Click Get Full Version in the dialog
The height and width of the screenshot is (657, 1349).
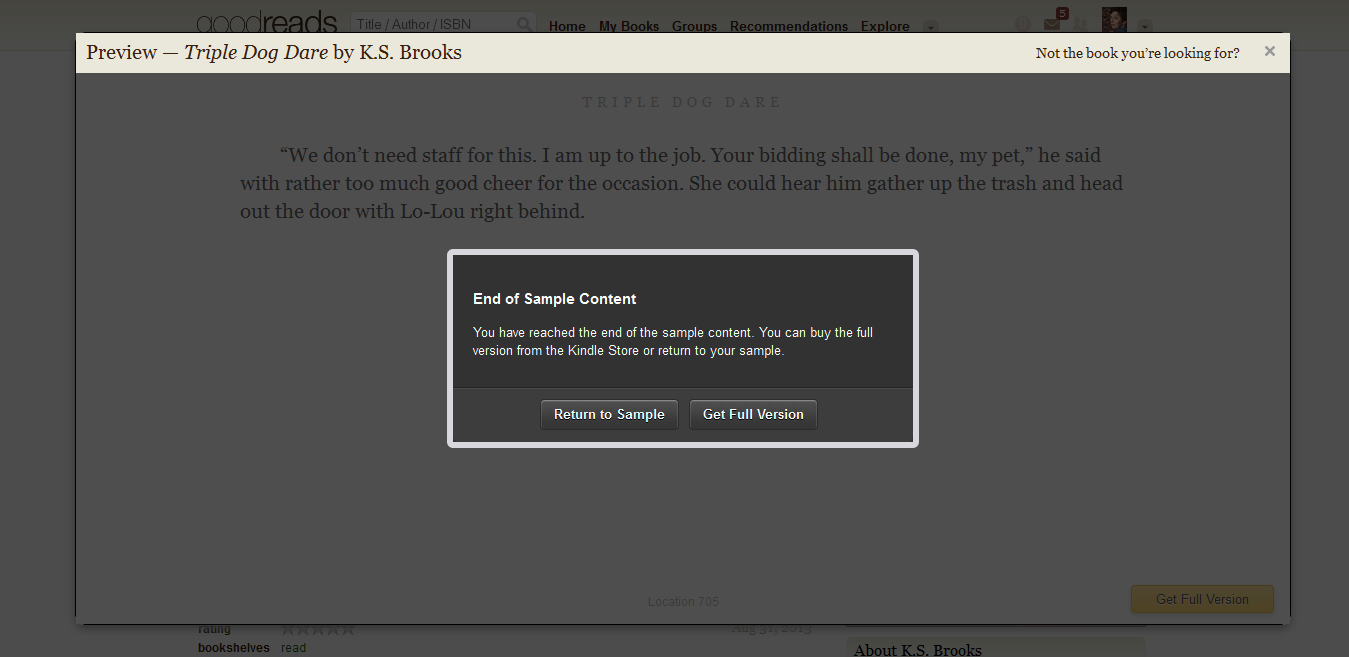753,415
